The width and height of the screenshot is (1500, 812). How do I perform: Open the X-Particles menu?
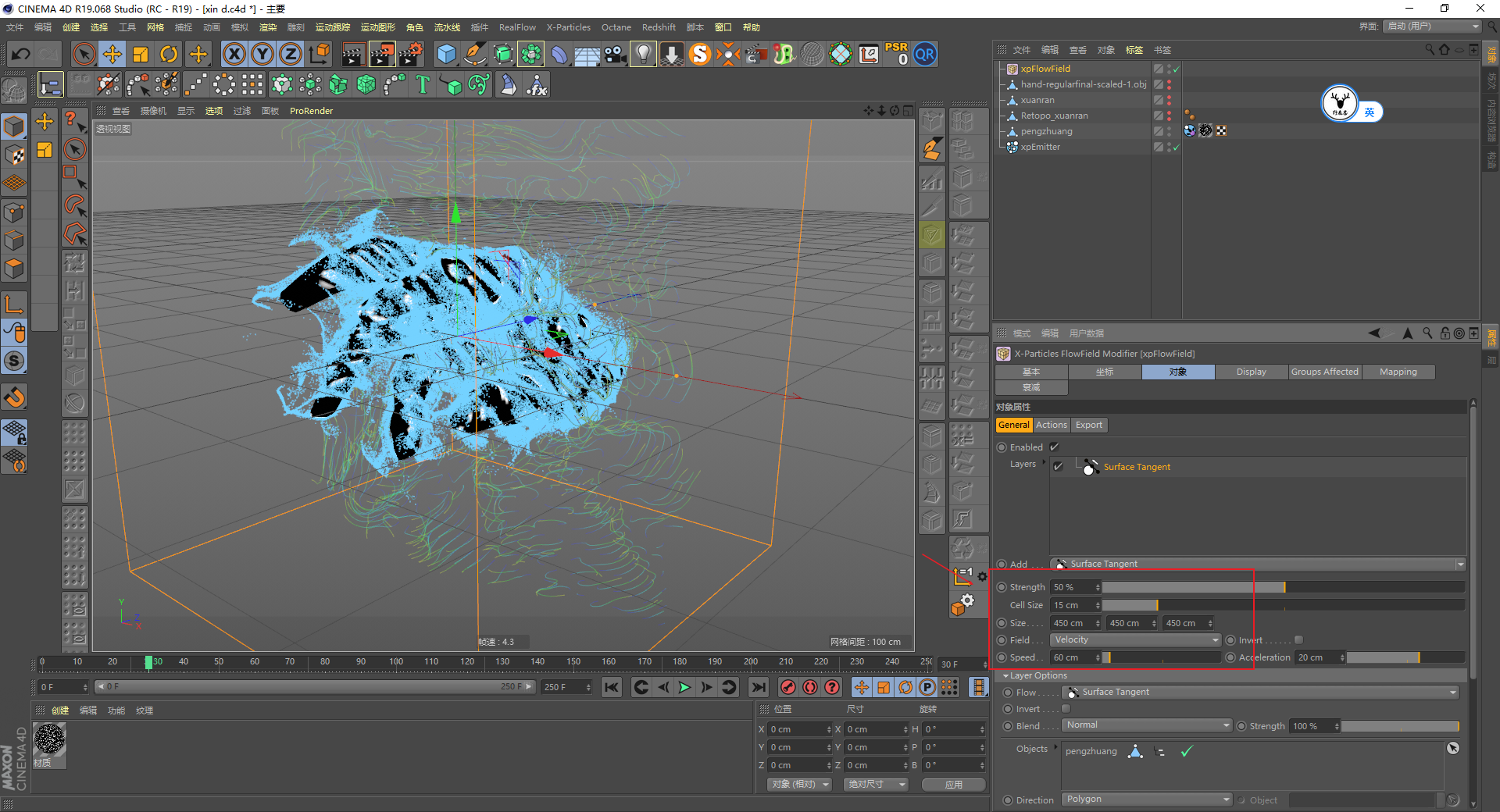pos(568,27)
